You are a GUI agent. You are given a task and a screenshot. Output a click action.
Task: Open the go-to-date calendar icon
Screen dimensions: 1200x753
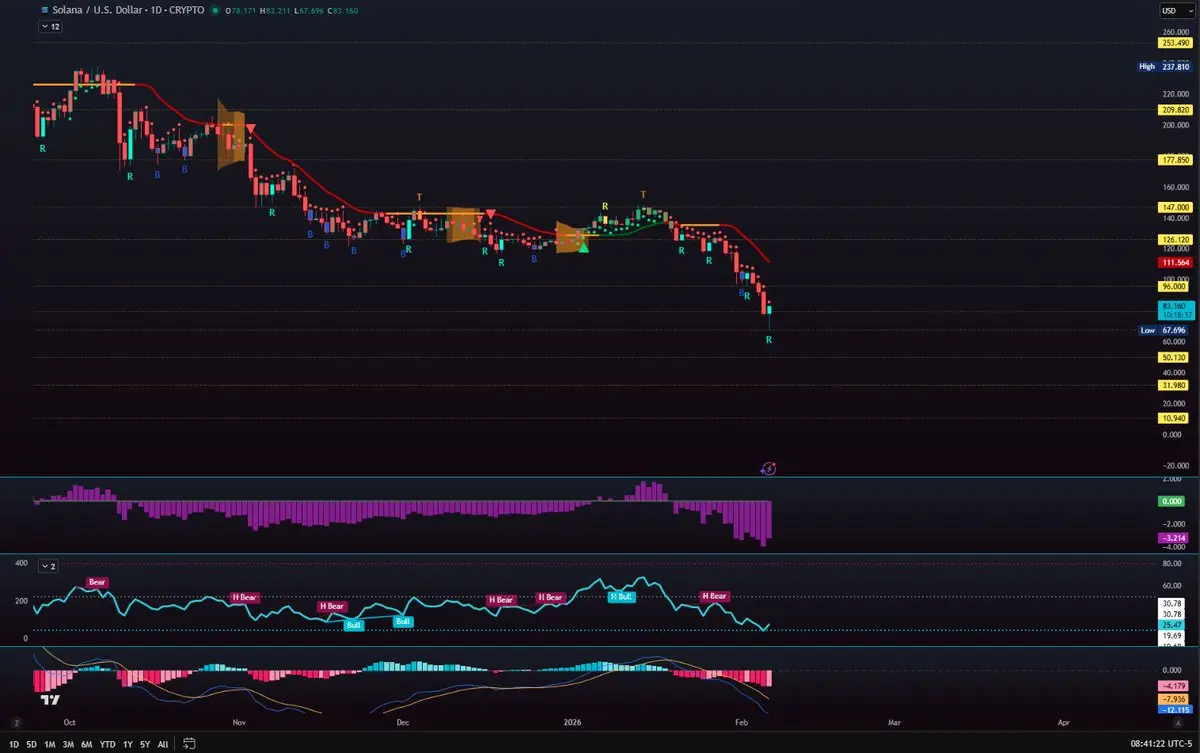click(x=190, y=744)
